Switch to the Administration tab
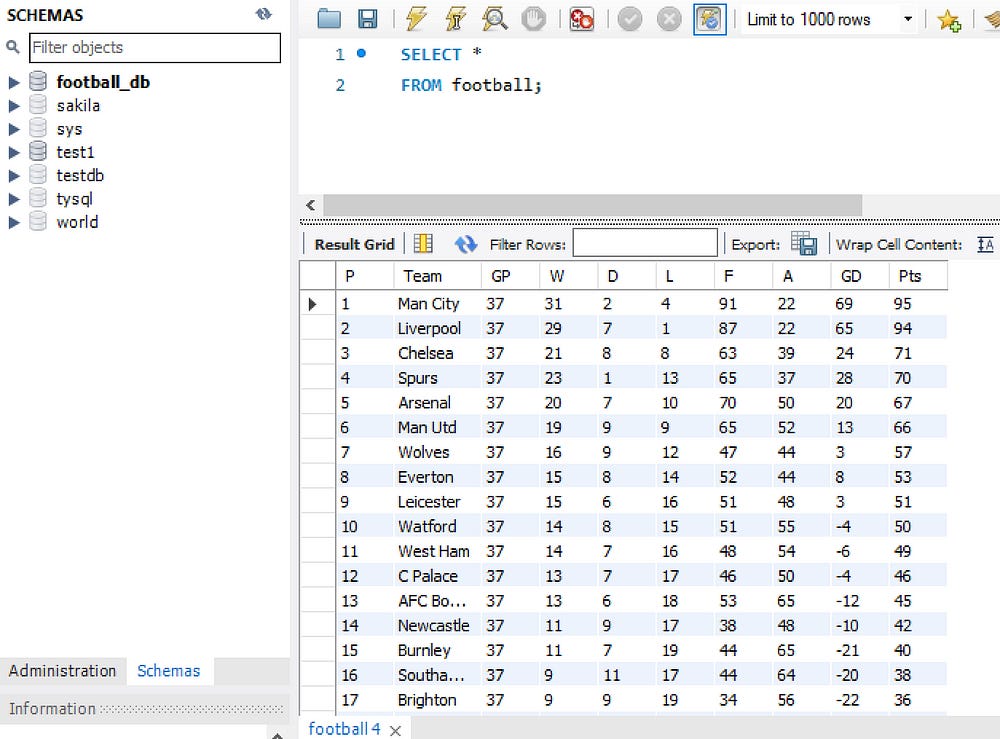Viewport: 1000px width, 739px height. point(62,671)
